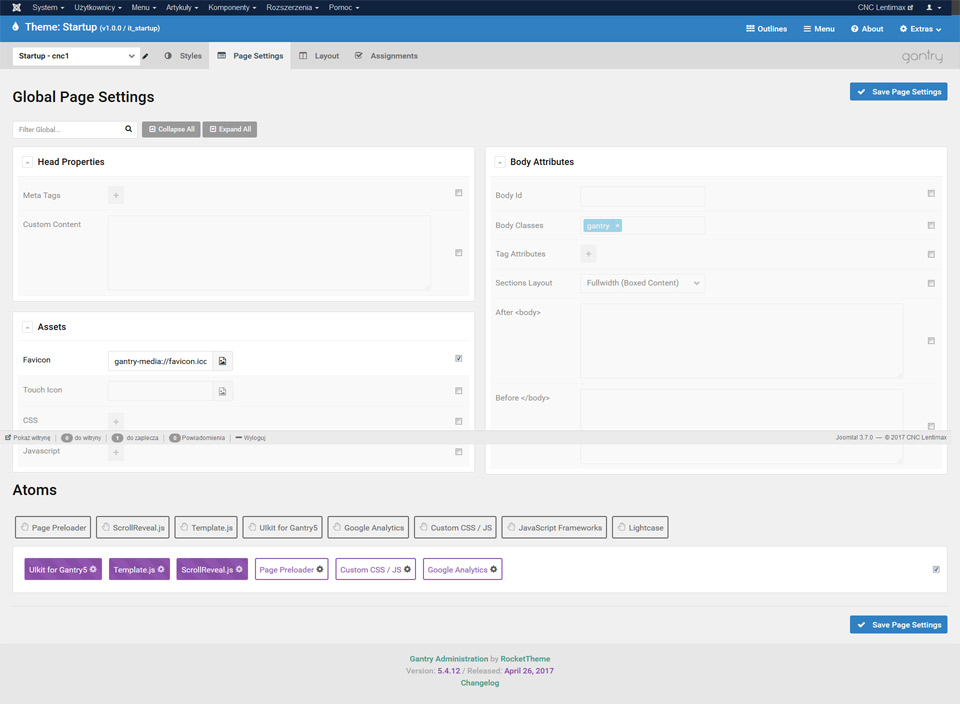Image resolution: width=960 pixels, height=704 pixels.
Task: Switch to the Layout tab
Action: pyautogui.click(x=319, y=56)
